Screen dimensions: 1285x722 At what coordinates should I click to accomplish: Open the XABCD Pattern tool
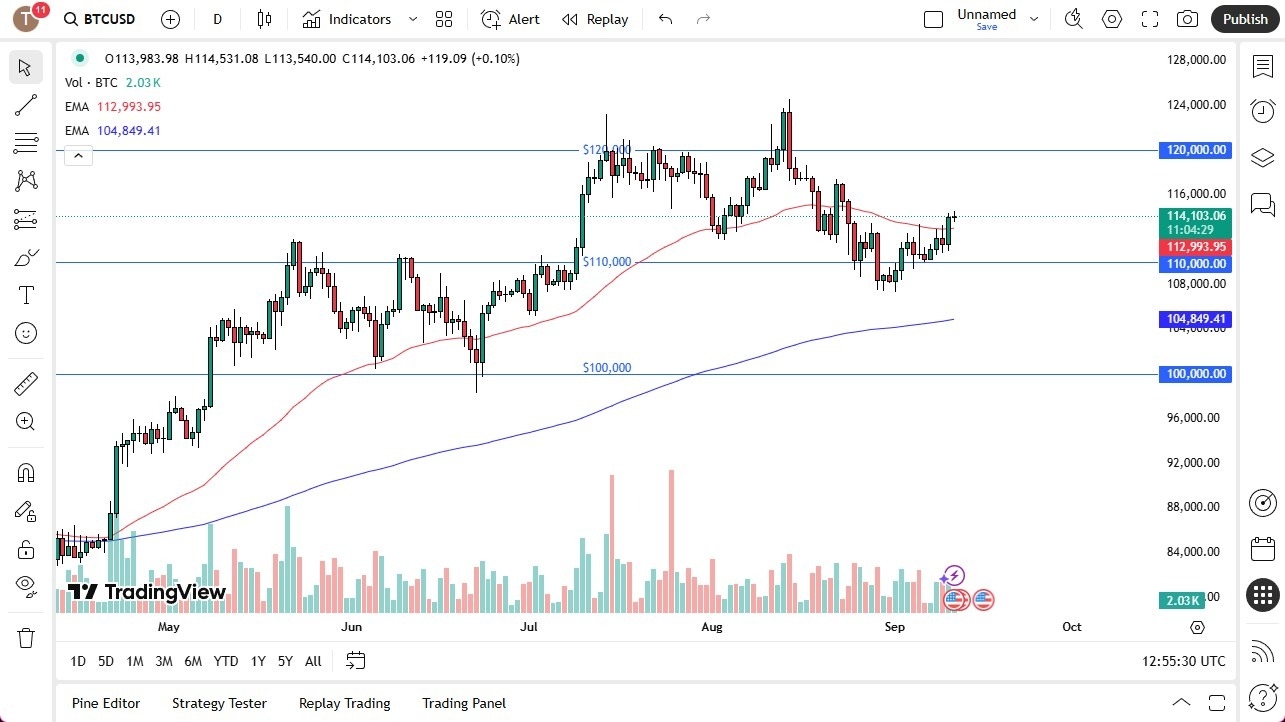pos(25,180)
